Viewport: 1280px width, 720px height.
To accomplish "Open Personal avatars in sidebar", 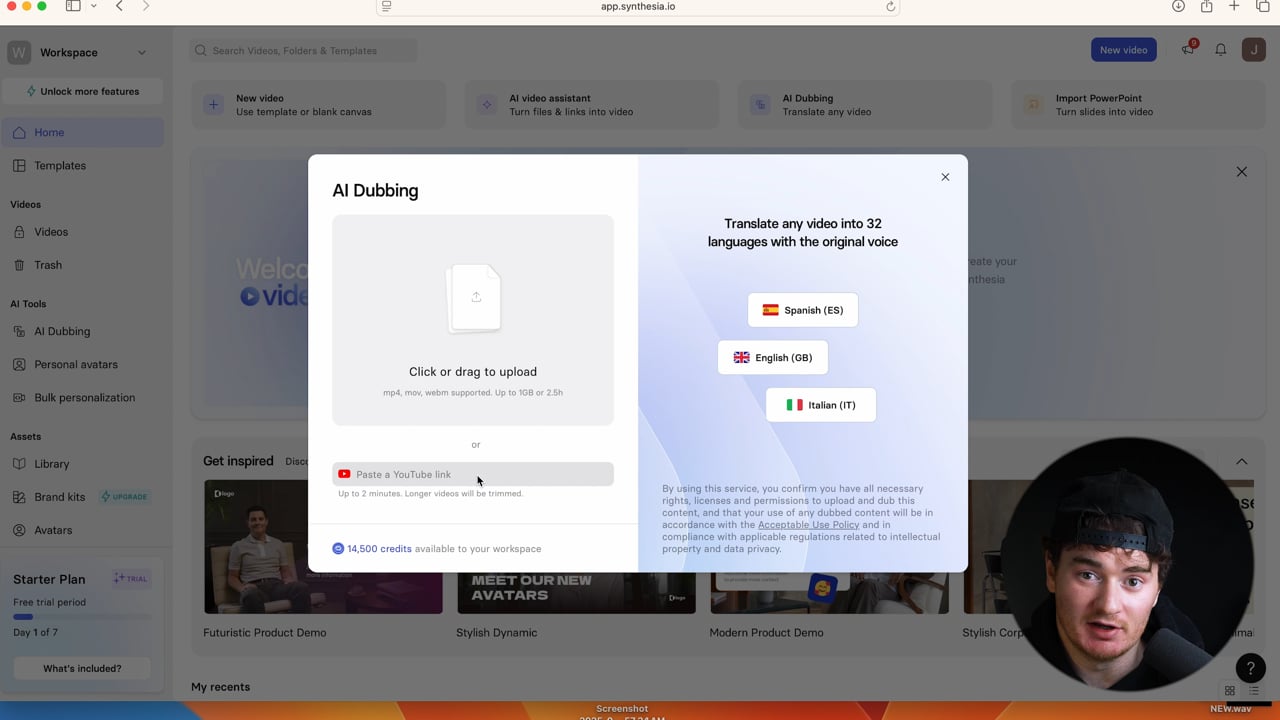I will pyautogui.click(x=83, y=364).
